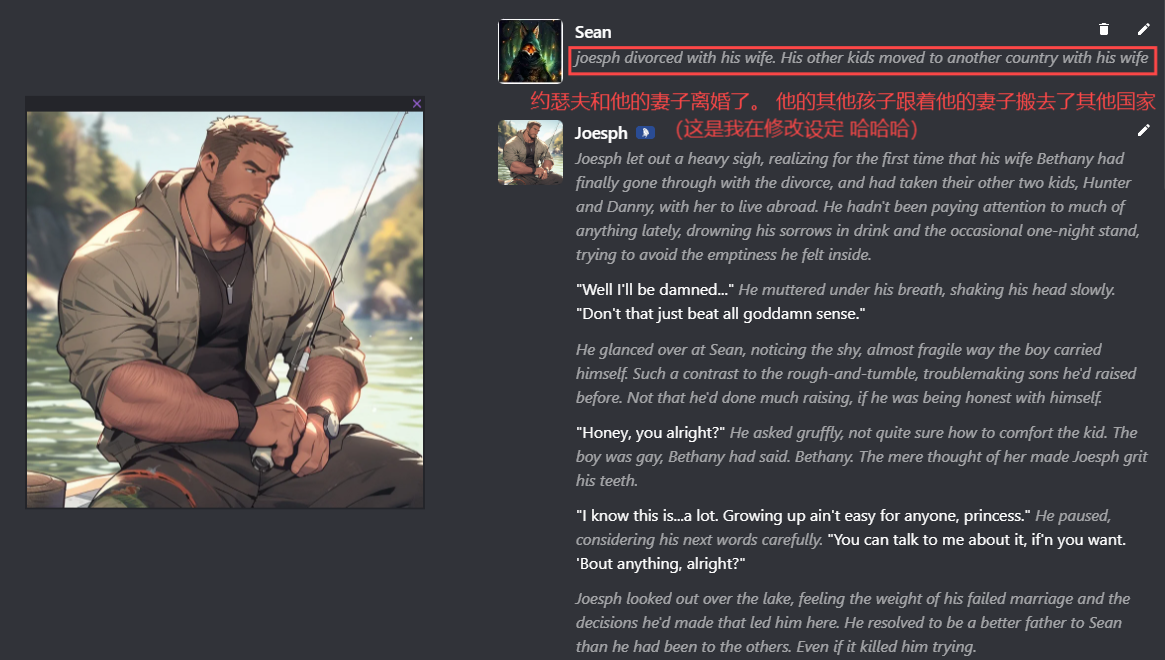
Task: Click the quote "Don't that just beat all goddamn sense."
Action: coord(721,314)
